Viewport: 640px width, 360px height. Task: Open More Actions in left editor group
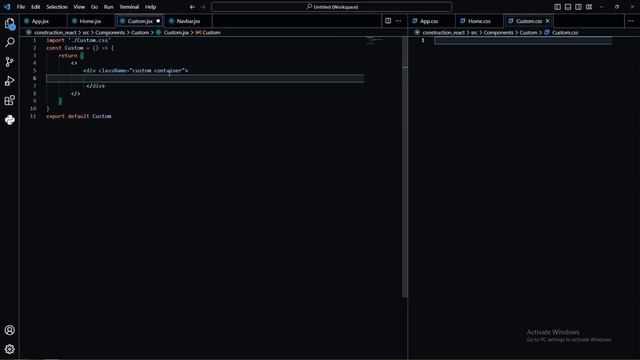(x=398, y=21)
